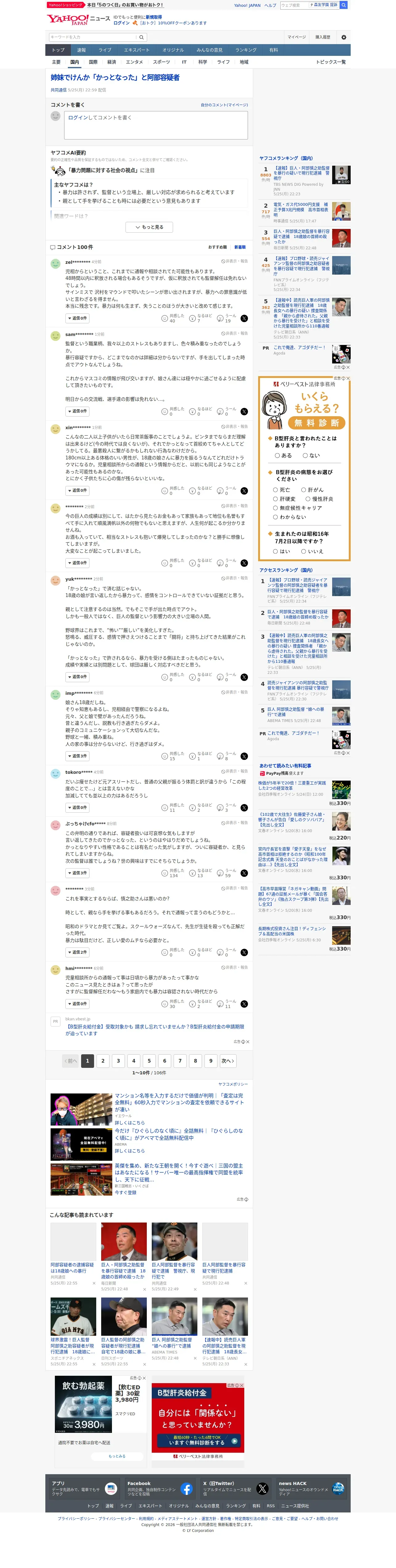
Task: Expand 返信0件 under sam******** comment
Action: [x=77, y=412]
